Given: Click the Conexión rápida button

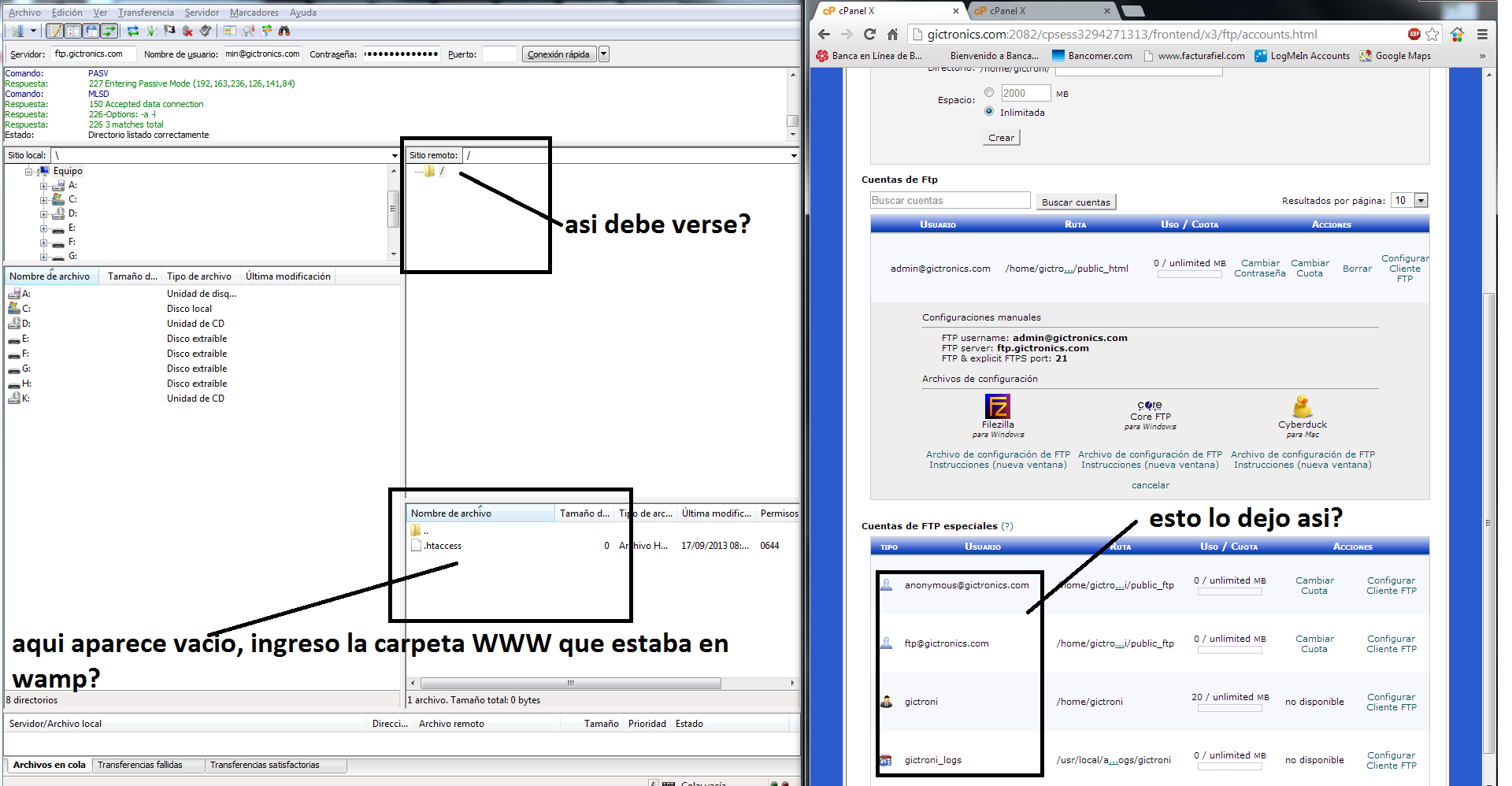Looking at the screenshot, I should click(558, 54).
